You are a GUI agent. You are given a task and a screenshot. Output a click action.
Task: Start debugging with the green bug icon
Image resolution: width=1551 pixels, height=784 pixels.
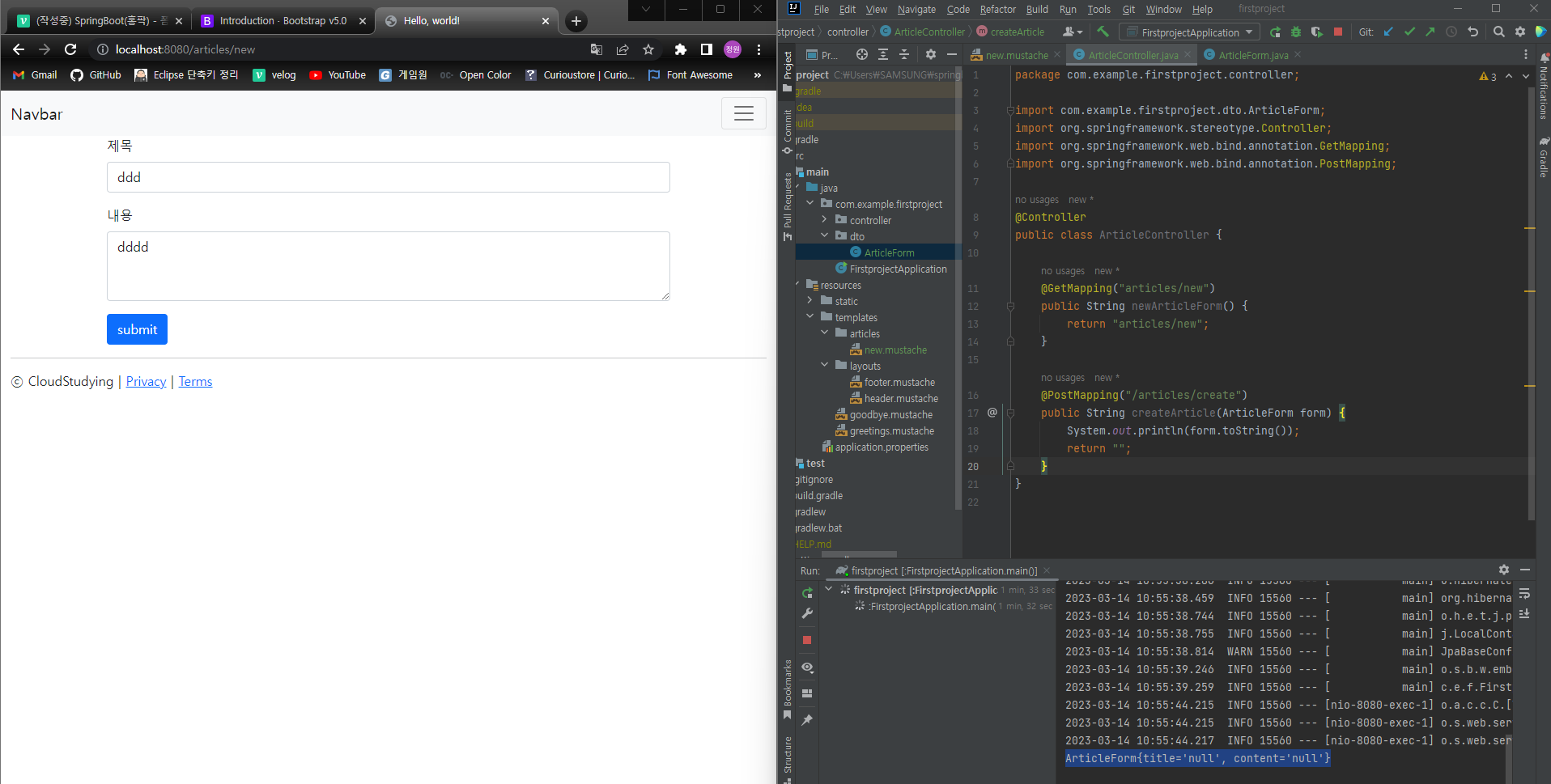click(x=1296, y=32)
